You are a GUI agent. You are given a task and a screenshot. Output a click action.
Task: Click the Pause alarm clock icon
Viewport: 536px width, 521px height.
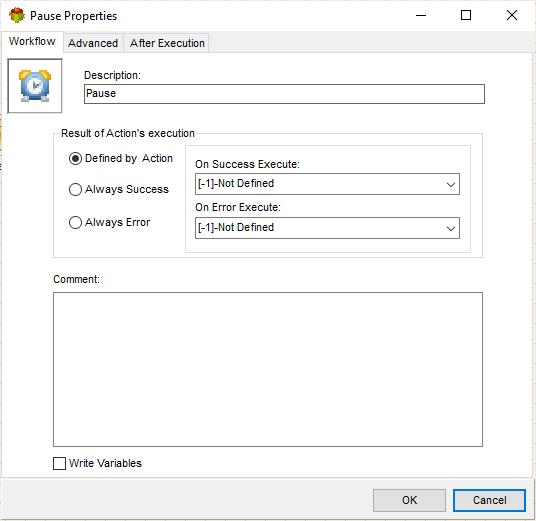coord(35,85)
